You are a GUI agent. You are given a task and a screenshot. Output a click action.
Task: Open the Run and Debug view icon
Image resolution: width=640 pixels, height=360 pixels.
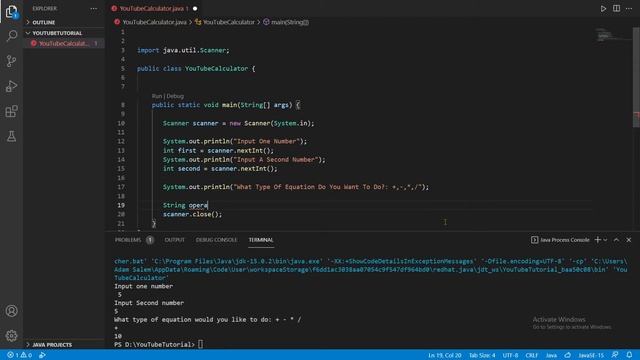11,86
